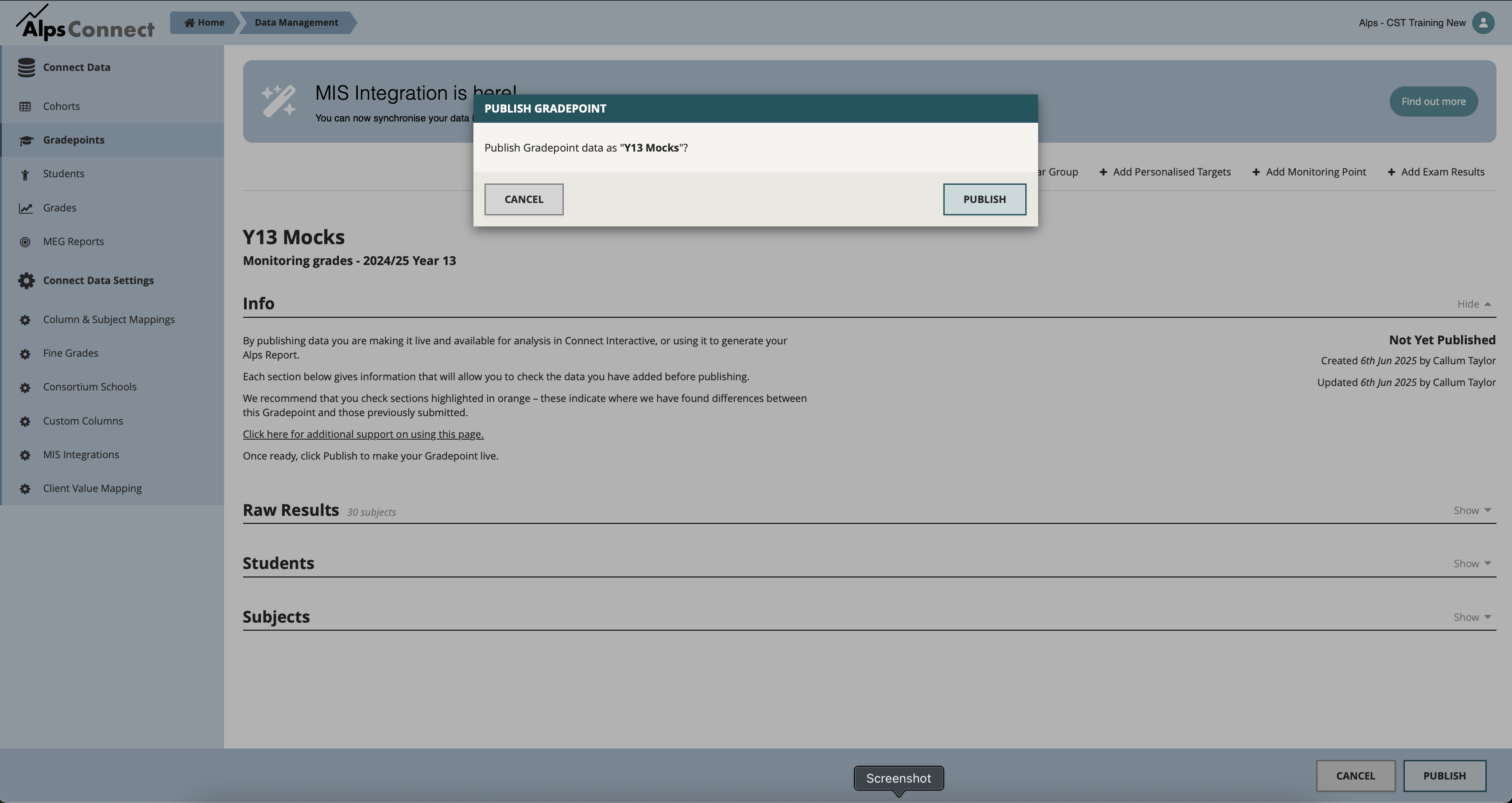Click the Fine Grades gear icon
This screenshot has height=803, width=1512.
25,354
